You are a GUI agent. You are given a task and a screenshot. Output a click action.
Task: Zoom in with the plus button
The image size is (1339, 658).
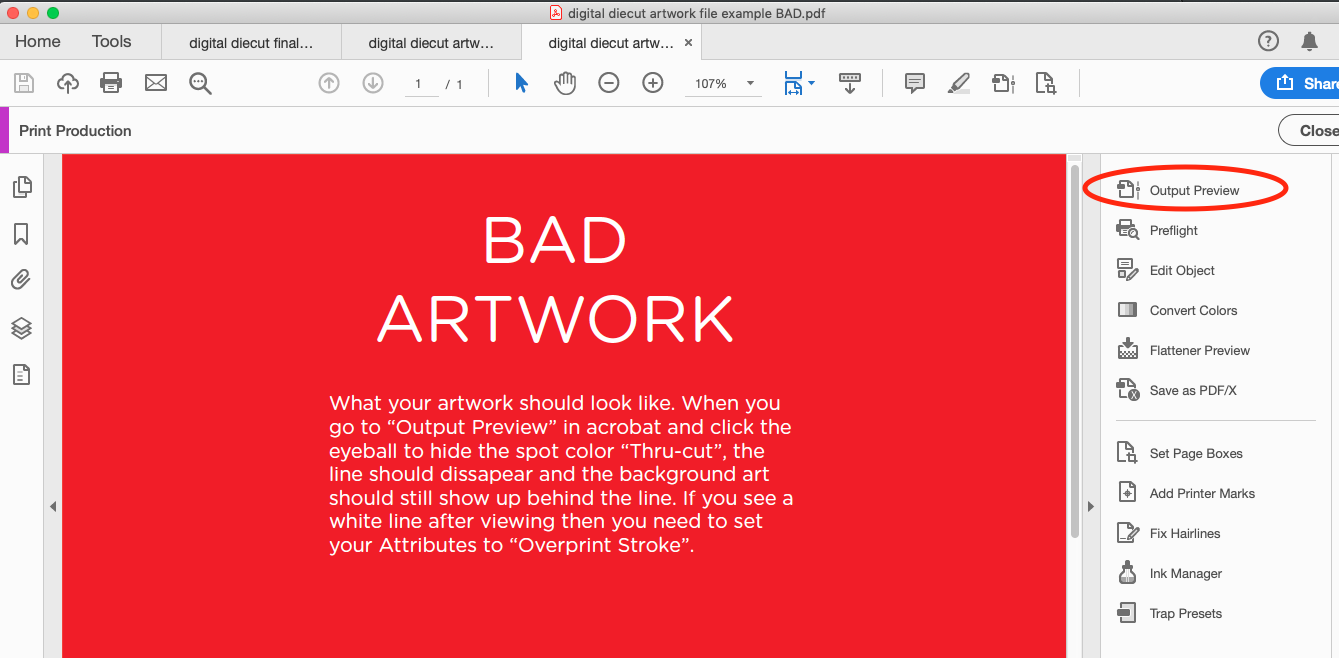coord(653,84)
